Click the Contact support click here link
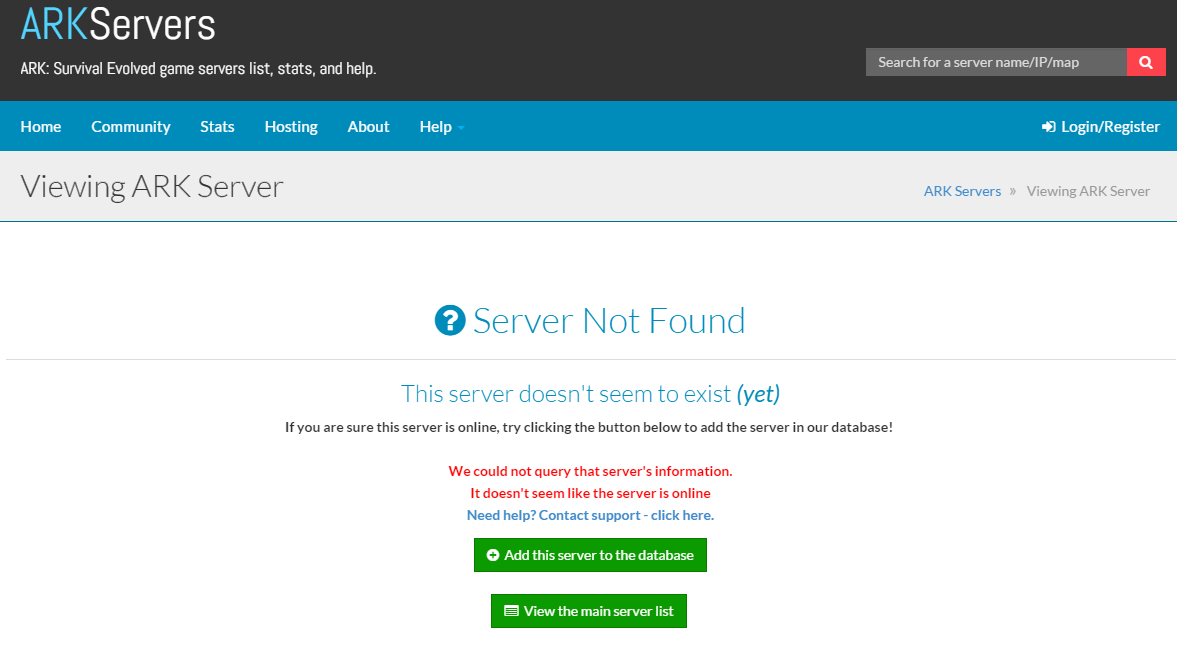 pos(590,515)
